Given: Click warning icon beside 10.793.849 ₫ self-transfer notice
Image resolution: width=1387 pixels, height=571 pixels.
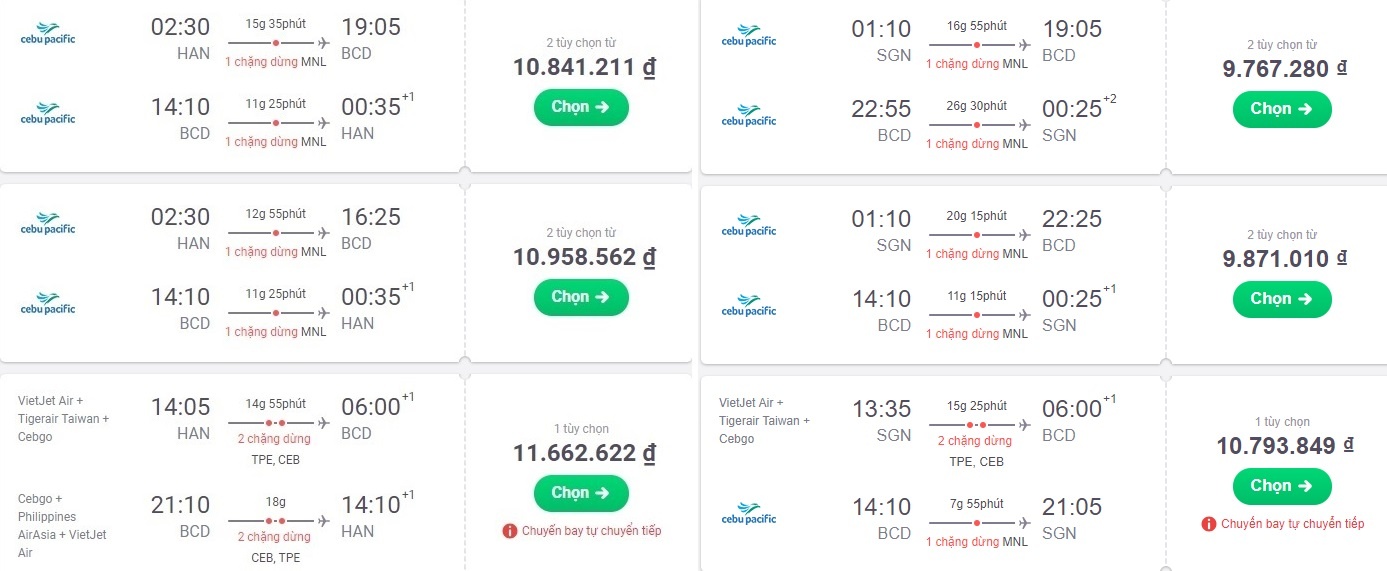Looking at the screenshot, I should coord(1209,524).
